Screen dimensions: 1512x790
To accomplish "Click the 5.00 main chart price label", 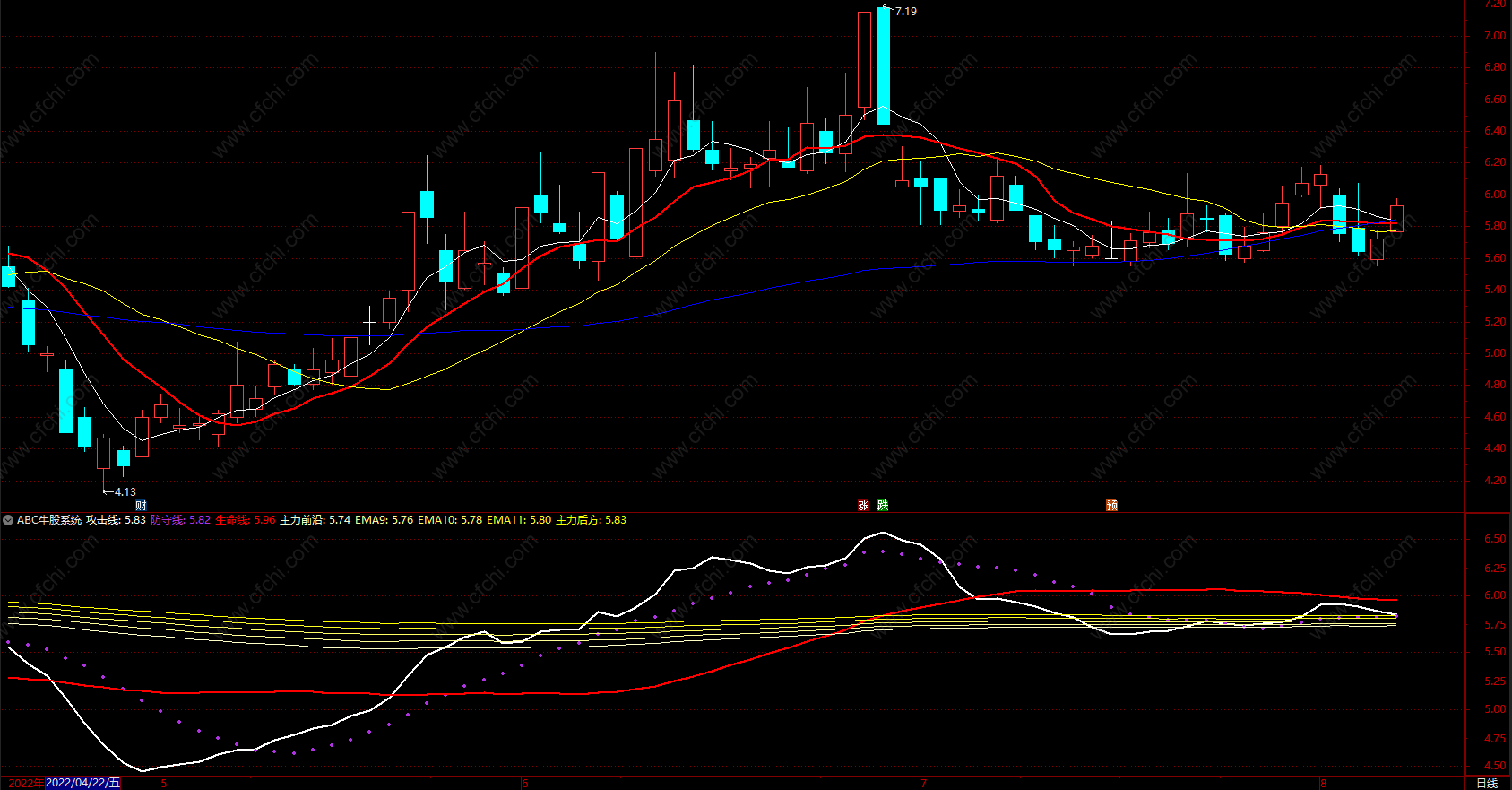I will (x=1495, y=353).
